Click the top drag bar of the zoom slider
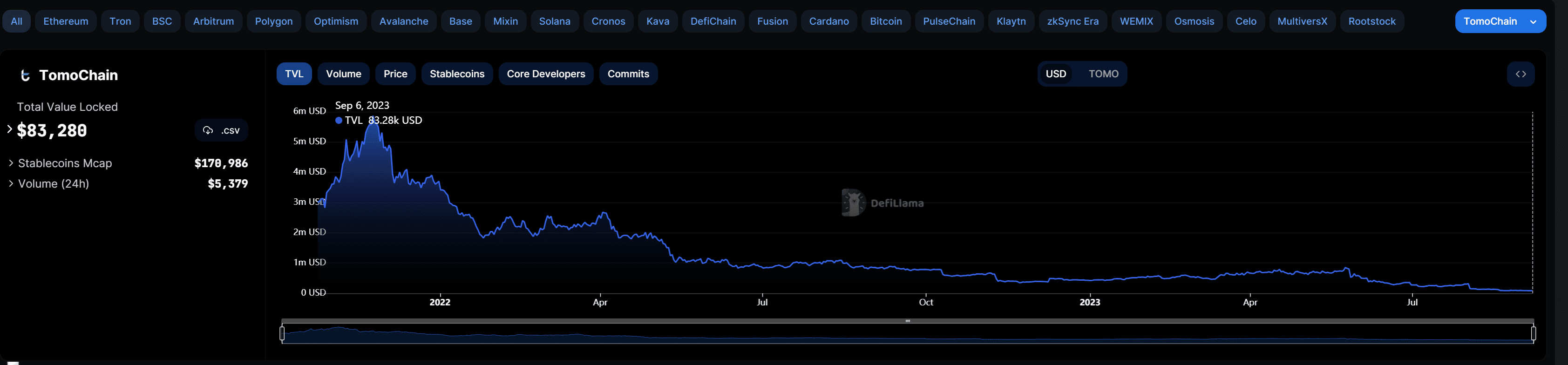Image resolution: width=1568 pixels, height=365 pixels. [x=908, y=321]
